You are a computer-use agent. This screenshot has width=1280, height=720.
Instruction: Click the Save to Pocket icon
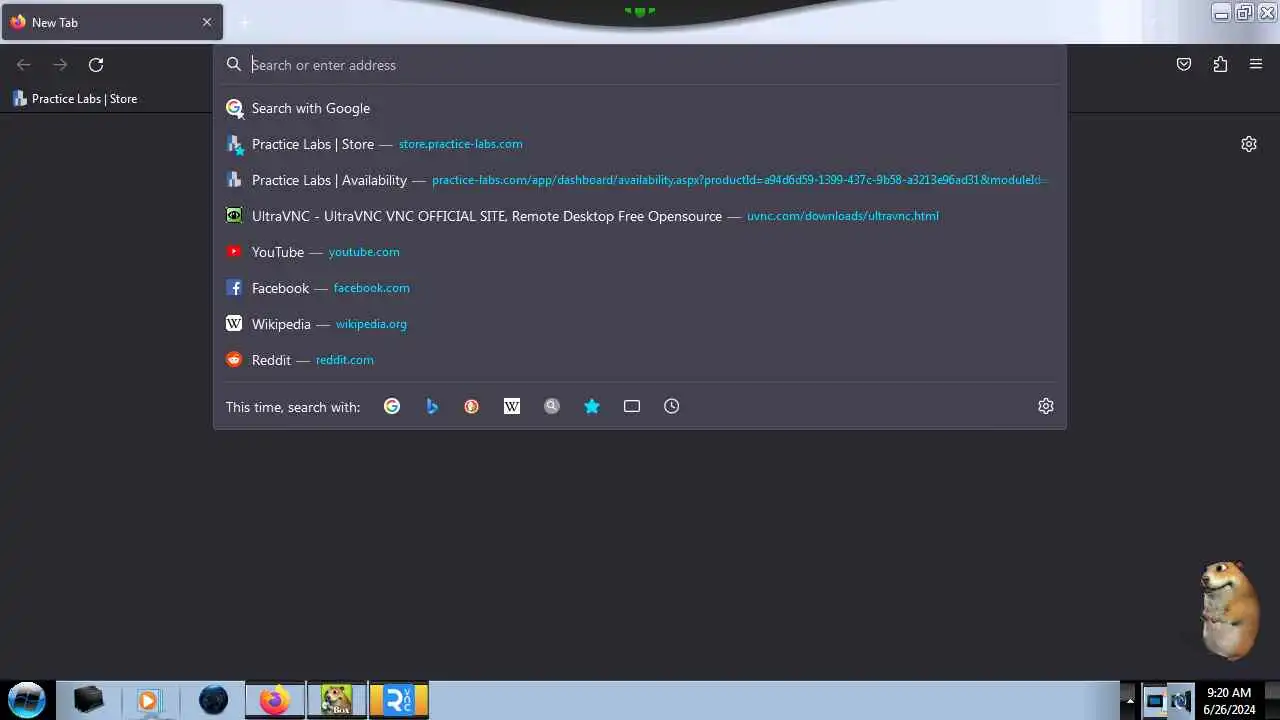[x=1184, y=64]
